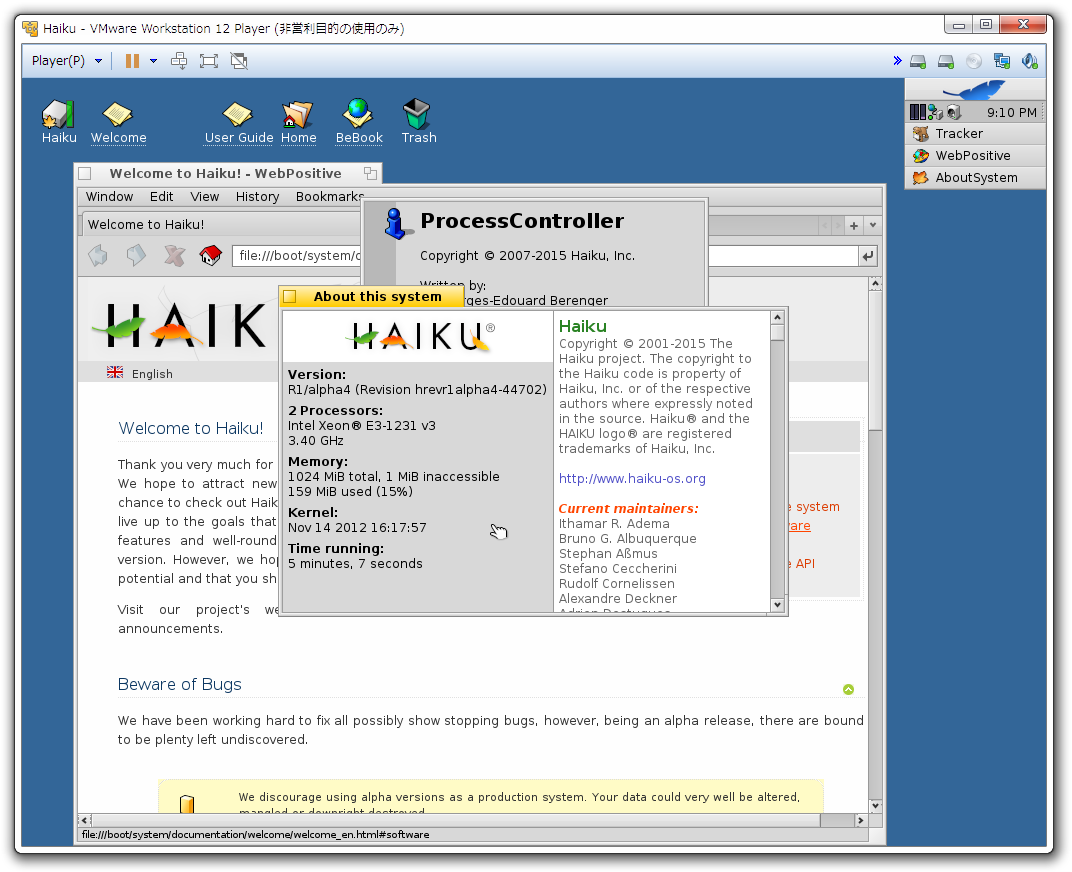Click WebPositive window zoom box
The image size is (1072, 872).
(x=370, y=174)
